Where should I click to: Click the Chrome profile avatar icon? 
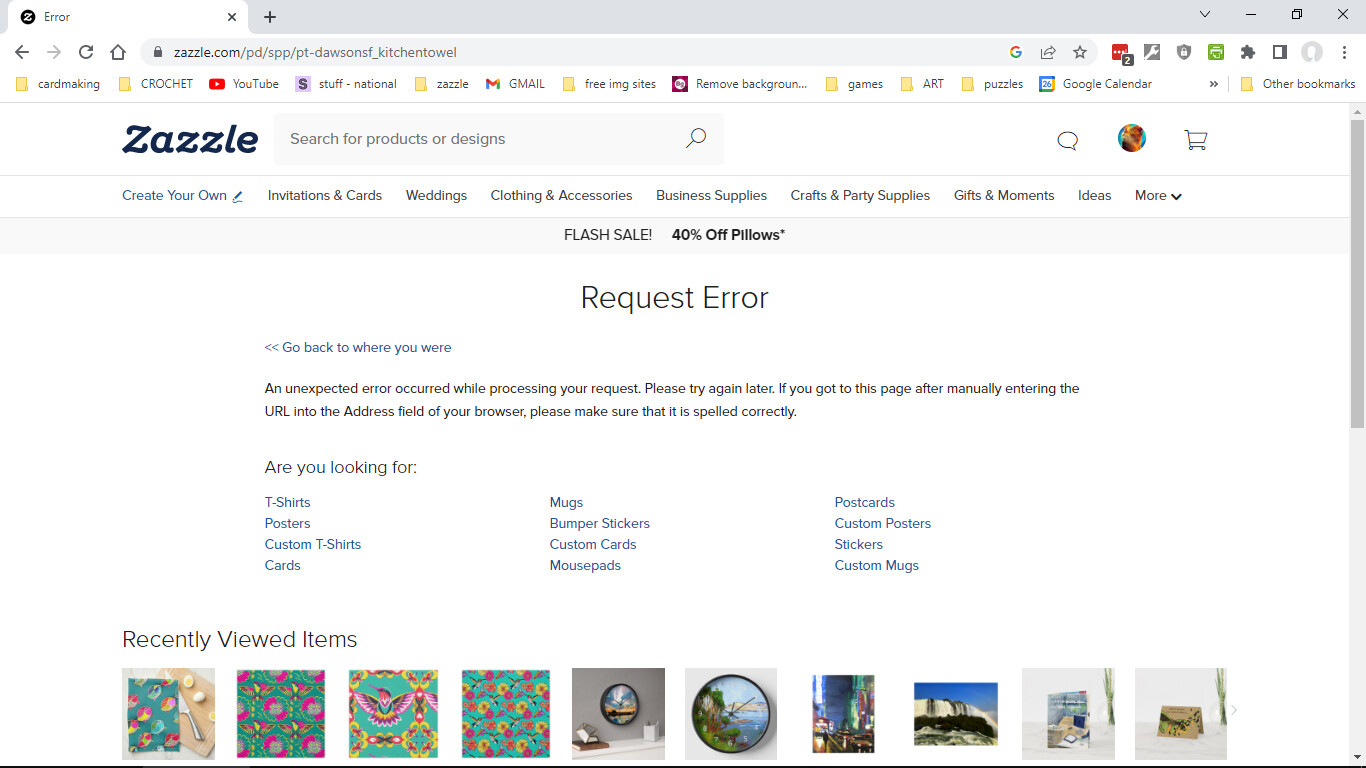(1312, 52)
